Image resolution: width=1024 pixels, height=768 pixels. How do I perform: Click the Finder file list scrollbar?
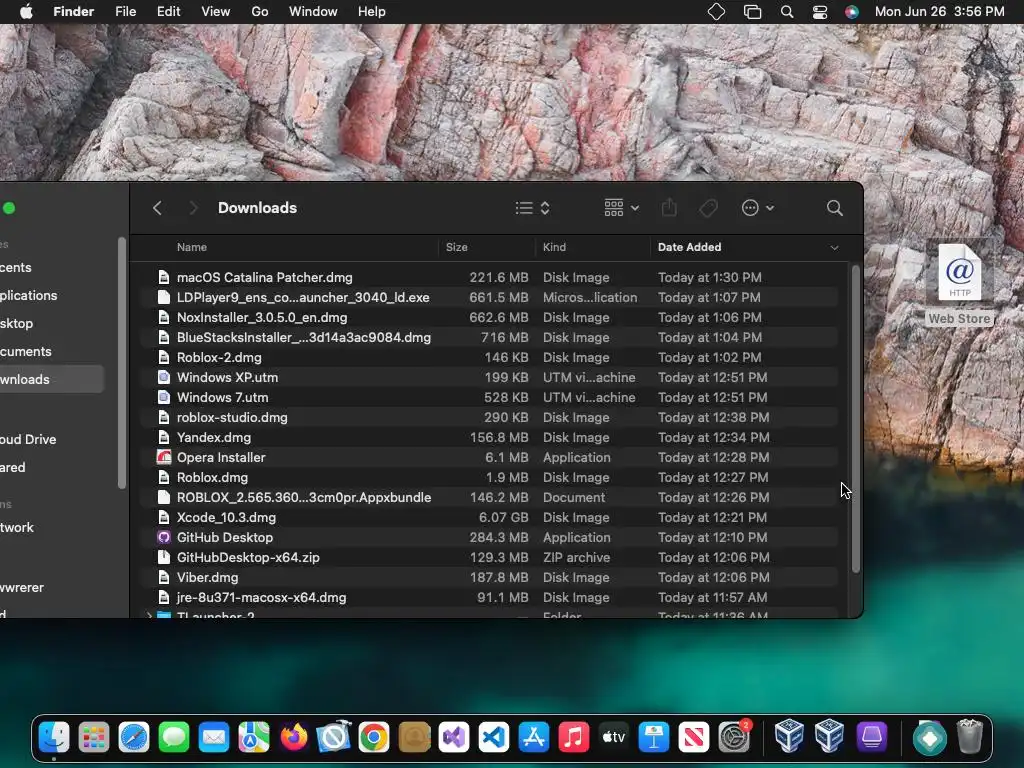coord(856,418)
